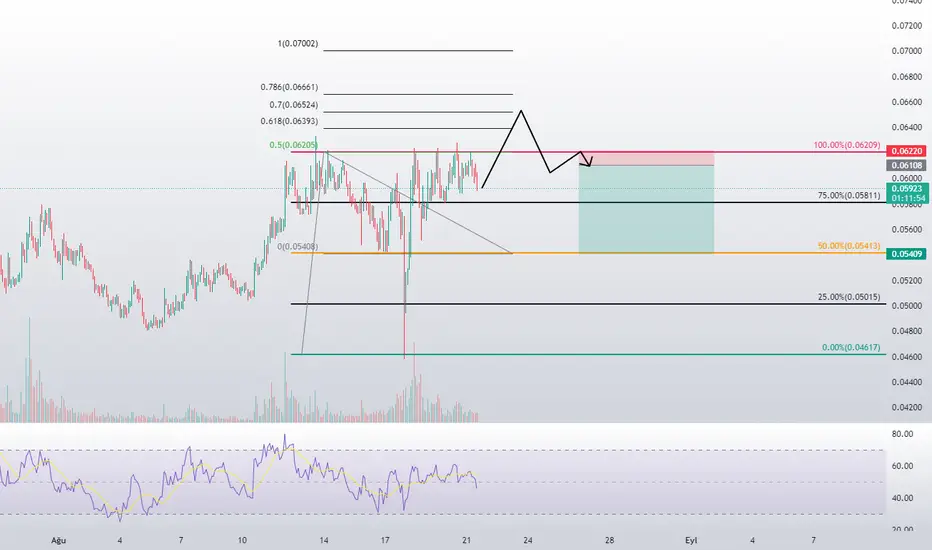Click the 0(0.05408) Fibonacci base label
The height and width of the screenshot is (550, 932).
297,246
